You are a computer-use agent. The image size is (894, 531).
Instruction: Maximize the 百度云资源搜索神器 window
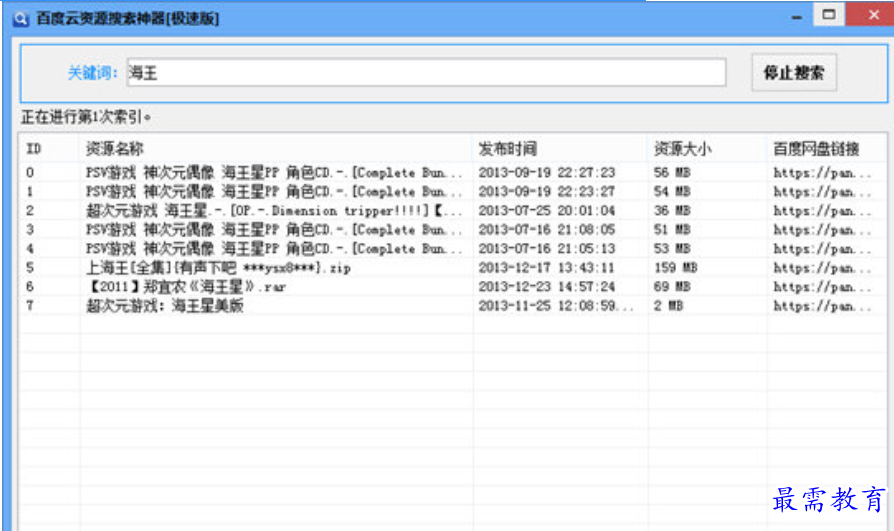[828, 14]
